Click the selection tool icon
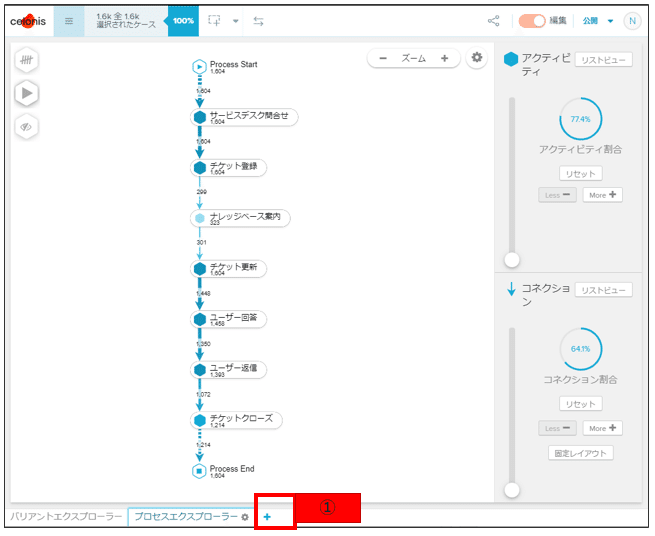 [214, 21]
